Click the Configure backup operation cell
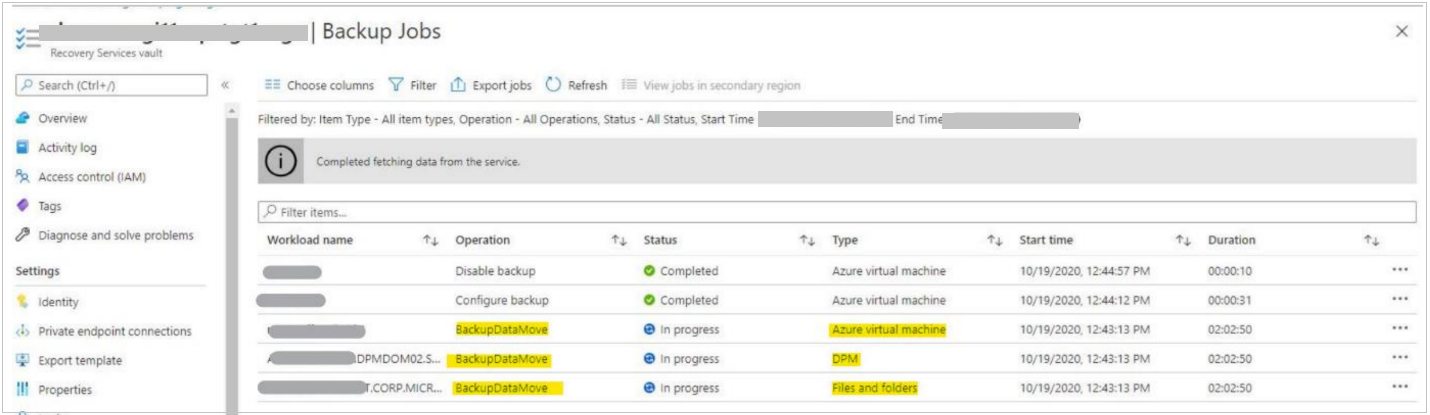 [502, 300]
